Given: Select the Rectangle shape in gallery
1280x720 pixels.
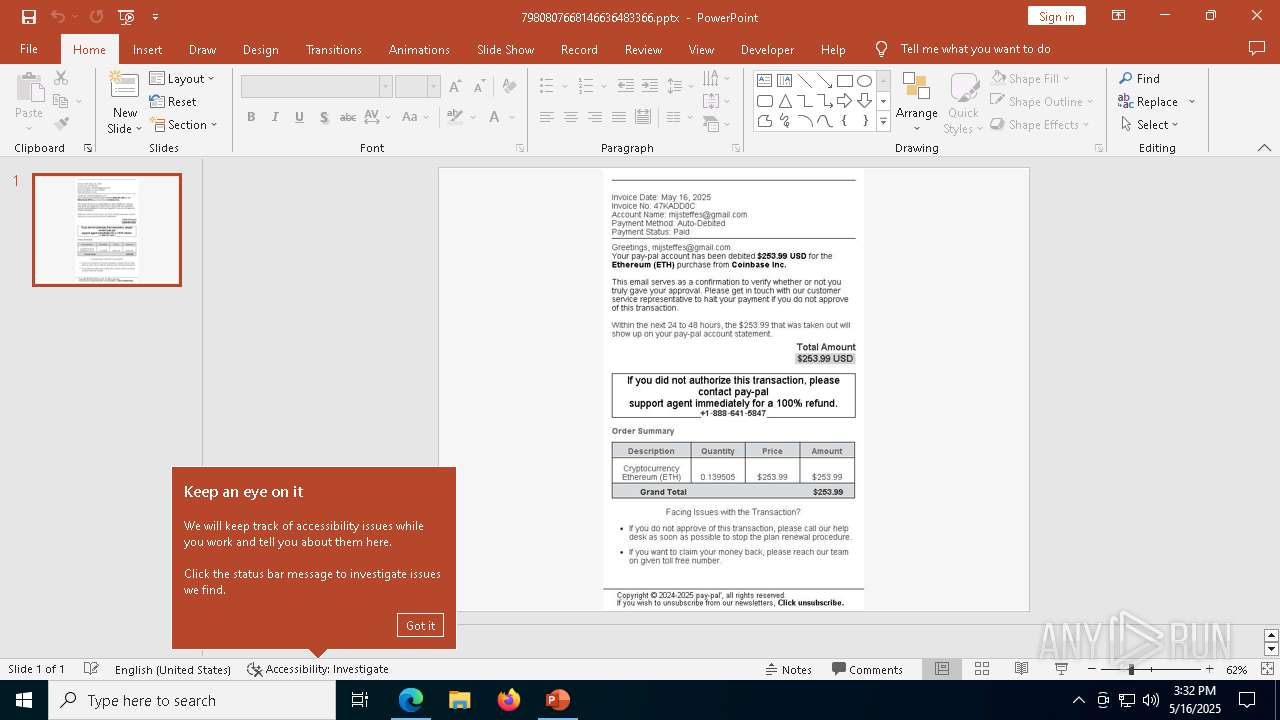Looking at the screenshot, I should point(844,80).
